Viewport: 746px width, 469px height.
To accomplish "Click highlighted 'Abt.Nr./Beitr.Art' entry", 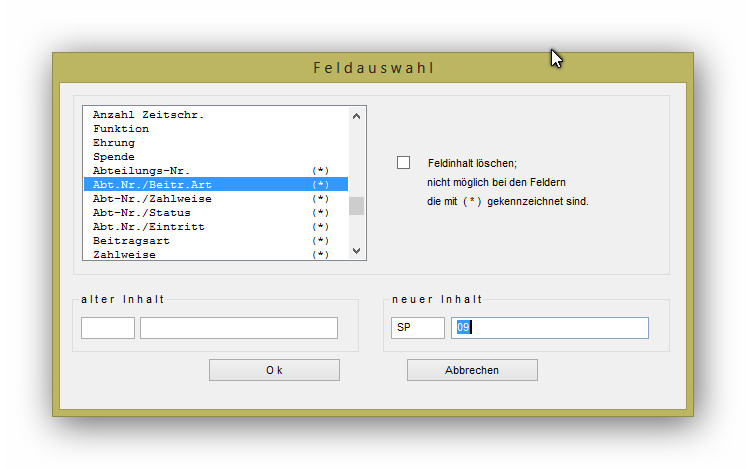I will 152,185.
